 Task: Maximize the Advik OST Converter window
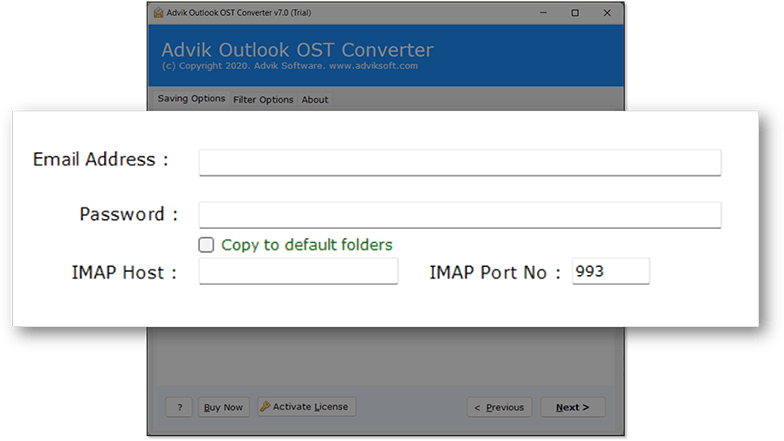point(575,12)
